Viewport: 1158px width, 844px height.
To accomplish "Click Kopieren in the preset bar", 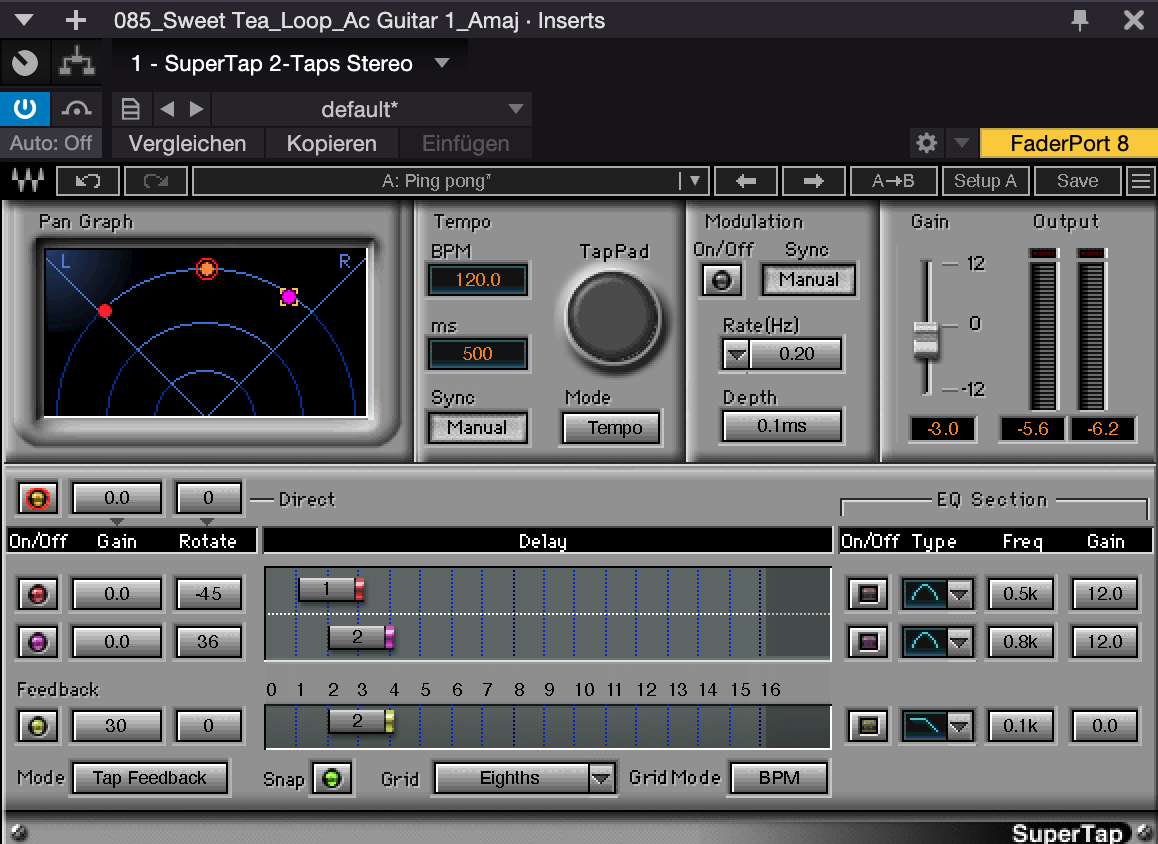I will pos(331,143).
